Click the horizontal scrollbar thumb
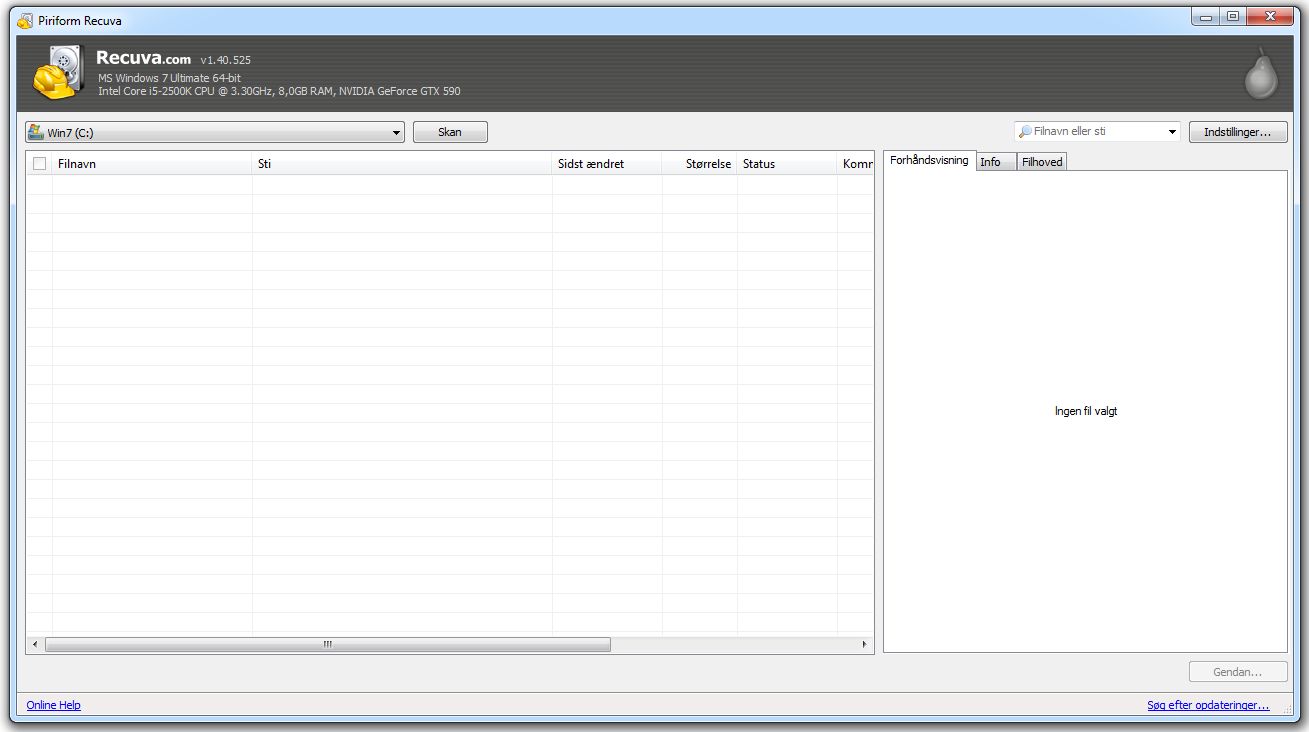The image size is (1309, 732). 327,645
